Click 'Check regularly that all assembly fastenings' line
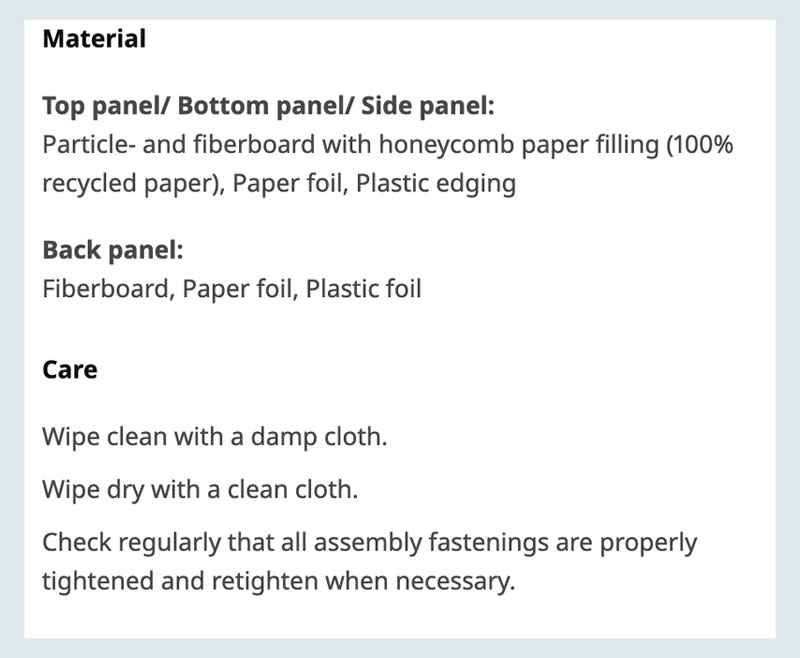This screenshot has height=658, width=800. [369, 543]
